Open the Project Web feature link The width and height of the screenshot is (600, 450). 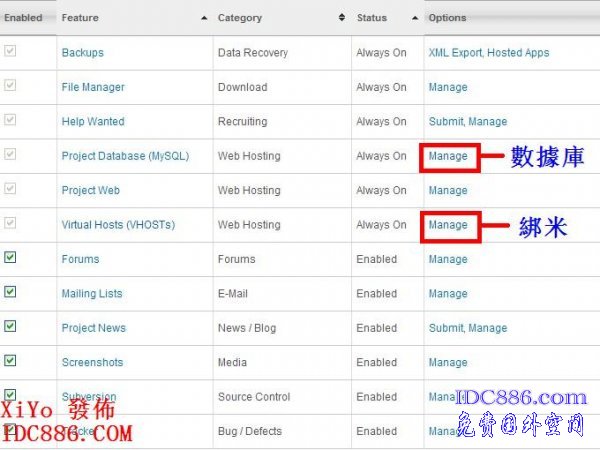[91, 190]
